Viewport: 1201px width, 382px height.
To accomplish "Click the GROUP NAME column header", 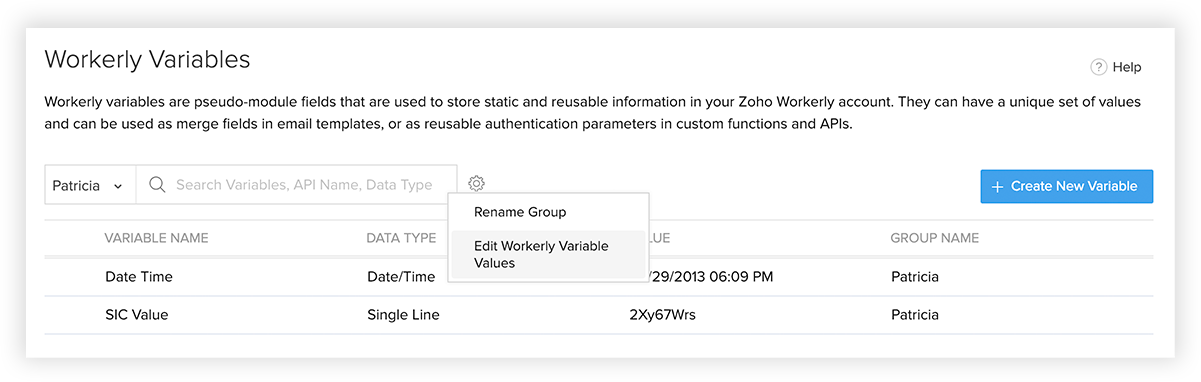I will pos(935,238).
